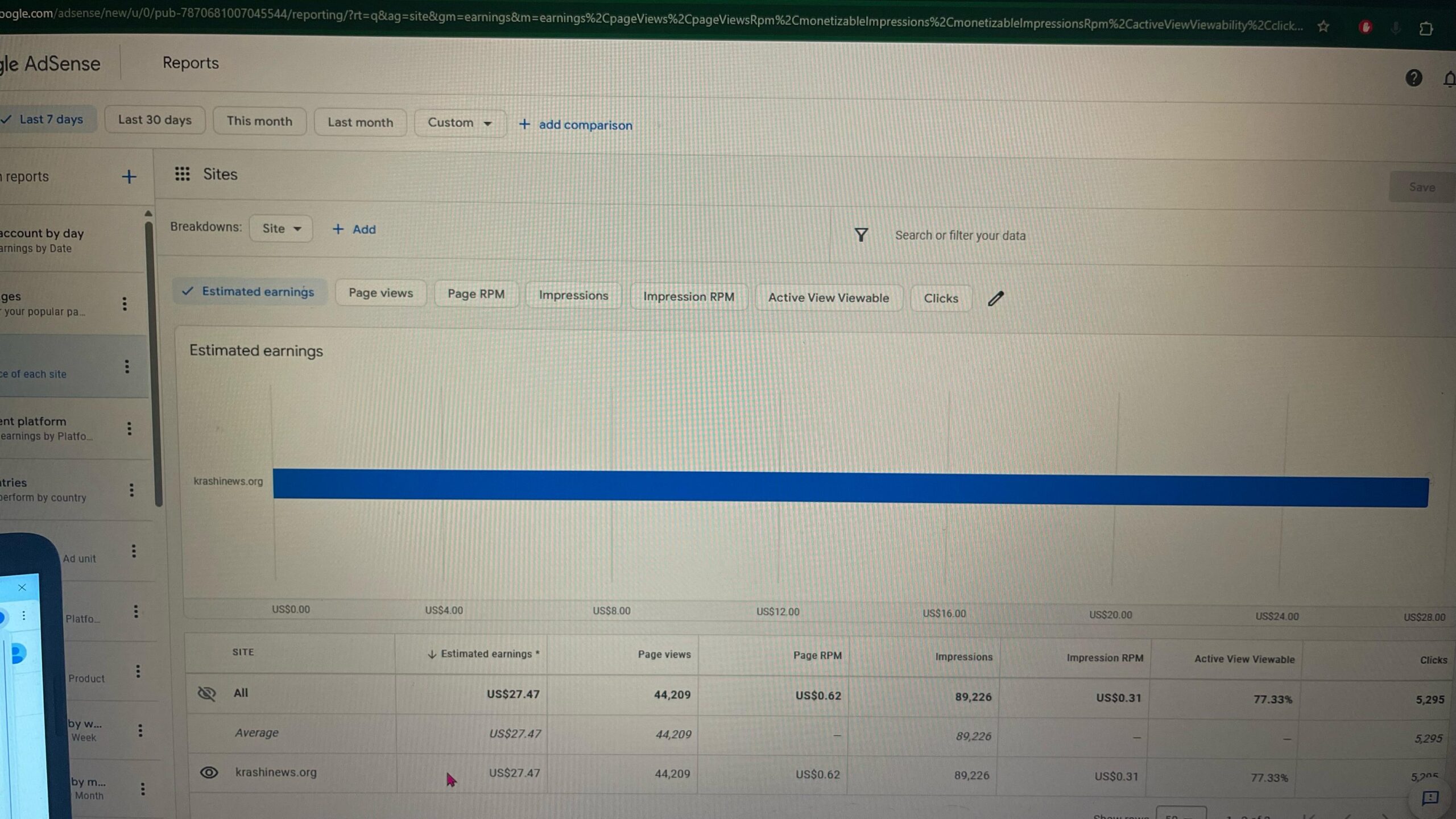Viewport: 1456px width, 819px height.
Task: Sort by Page RPM column header
Action: (x=817, y=656)
